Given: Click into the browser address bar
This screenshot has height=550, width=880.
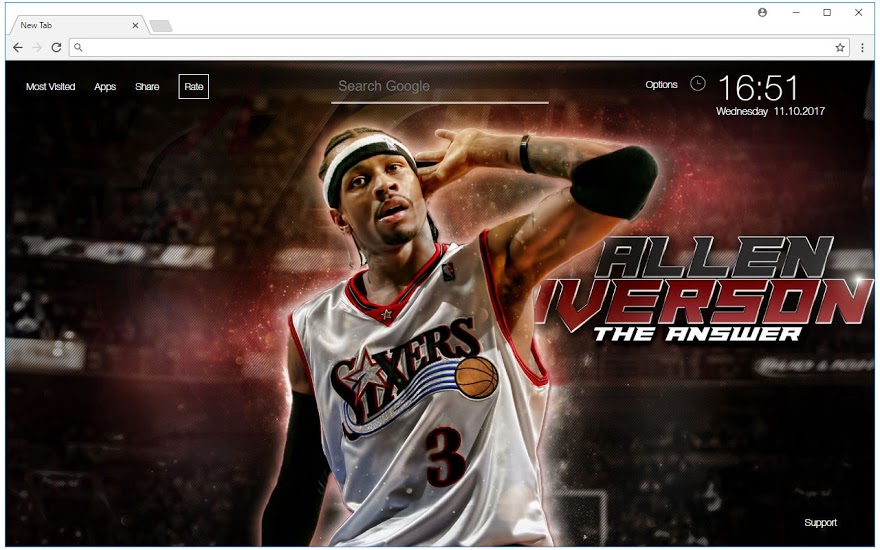Looking at the screenshot, I should pos(450,47).
